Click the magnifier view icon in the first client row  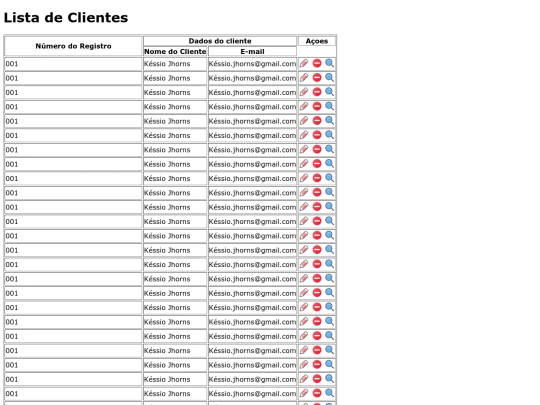329,63
